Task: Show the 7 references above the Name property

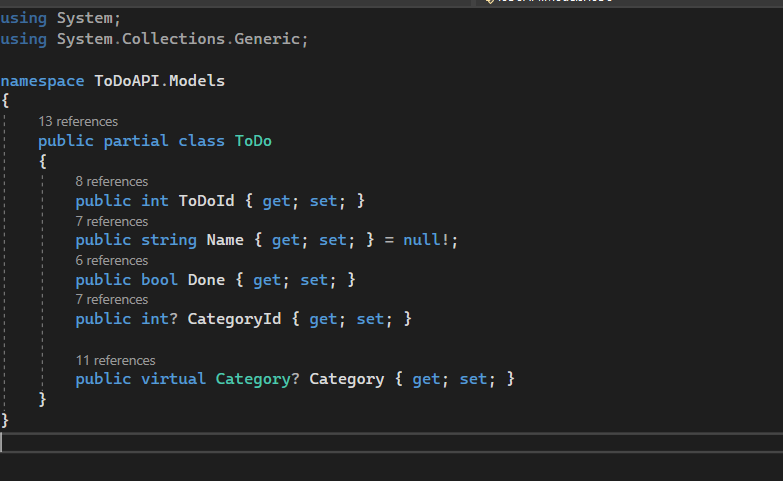Action: [x=111, y=221]
